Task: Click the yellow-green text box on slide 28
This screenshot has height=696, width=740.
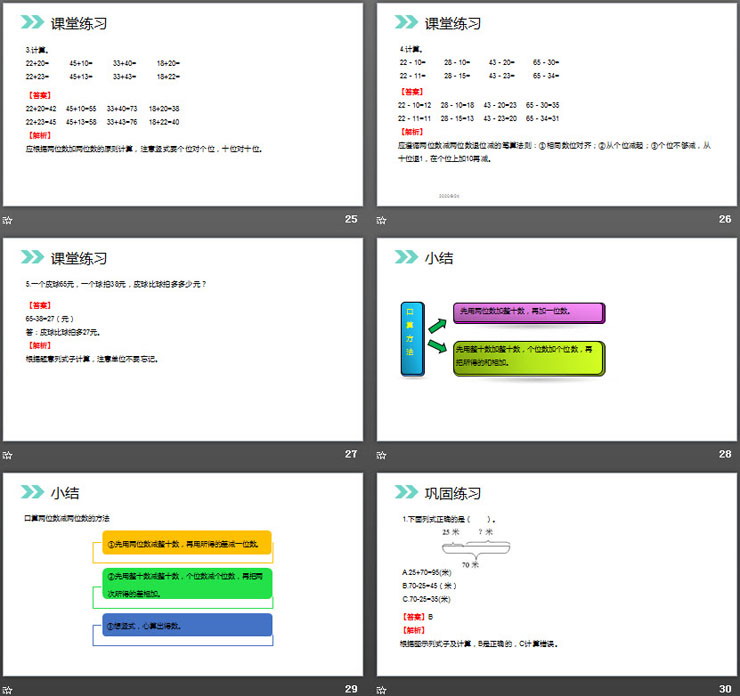Action: point(529,358)
